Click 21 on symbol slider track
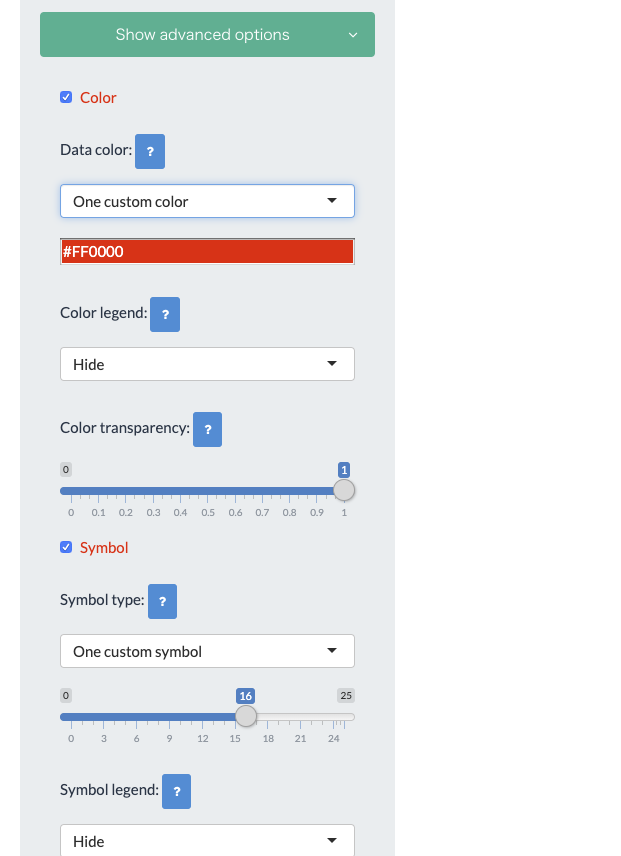The height and width of the screenshot is (856, 621). pyautogui.click(x=301, y=717)
